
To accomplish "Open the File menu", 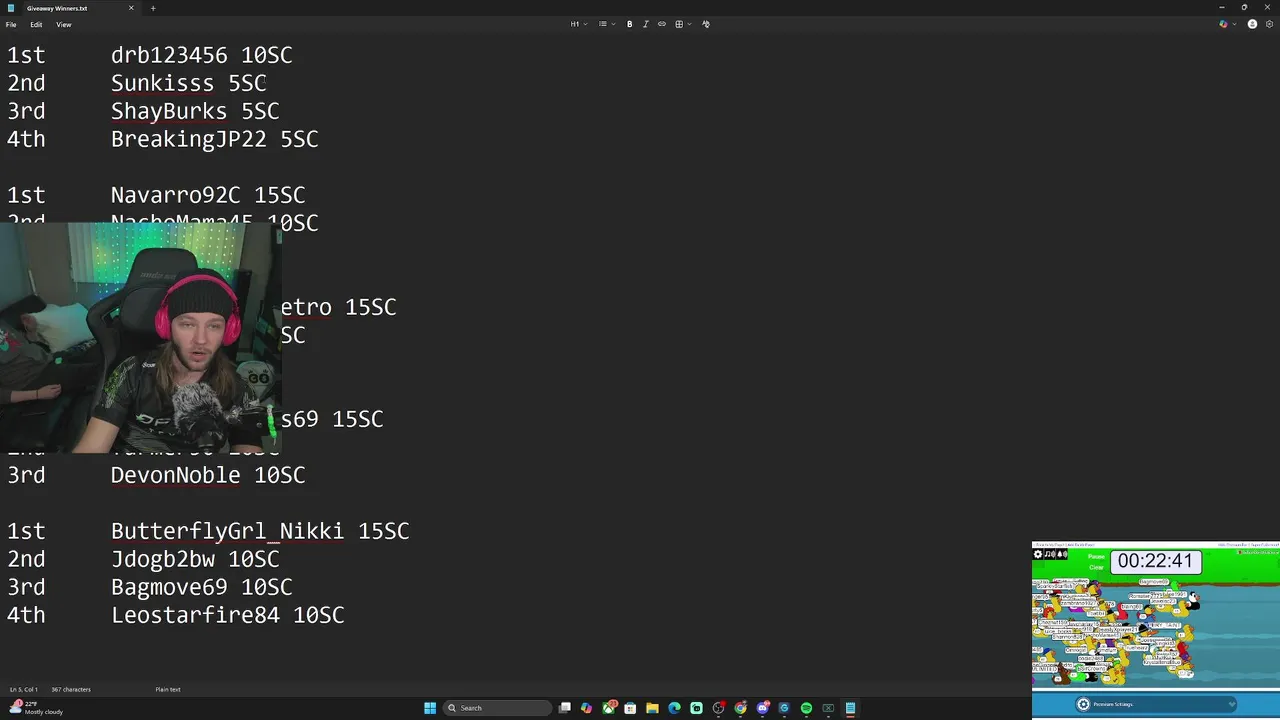I will [x=11, y=24].
